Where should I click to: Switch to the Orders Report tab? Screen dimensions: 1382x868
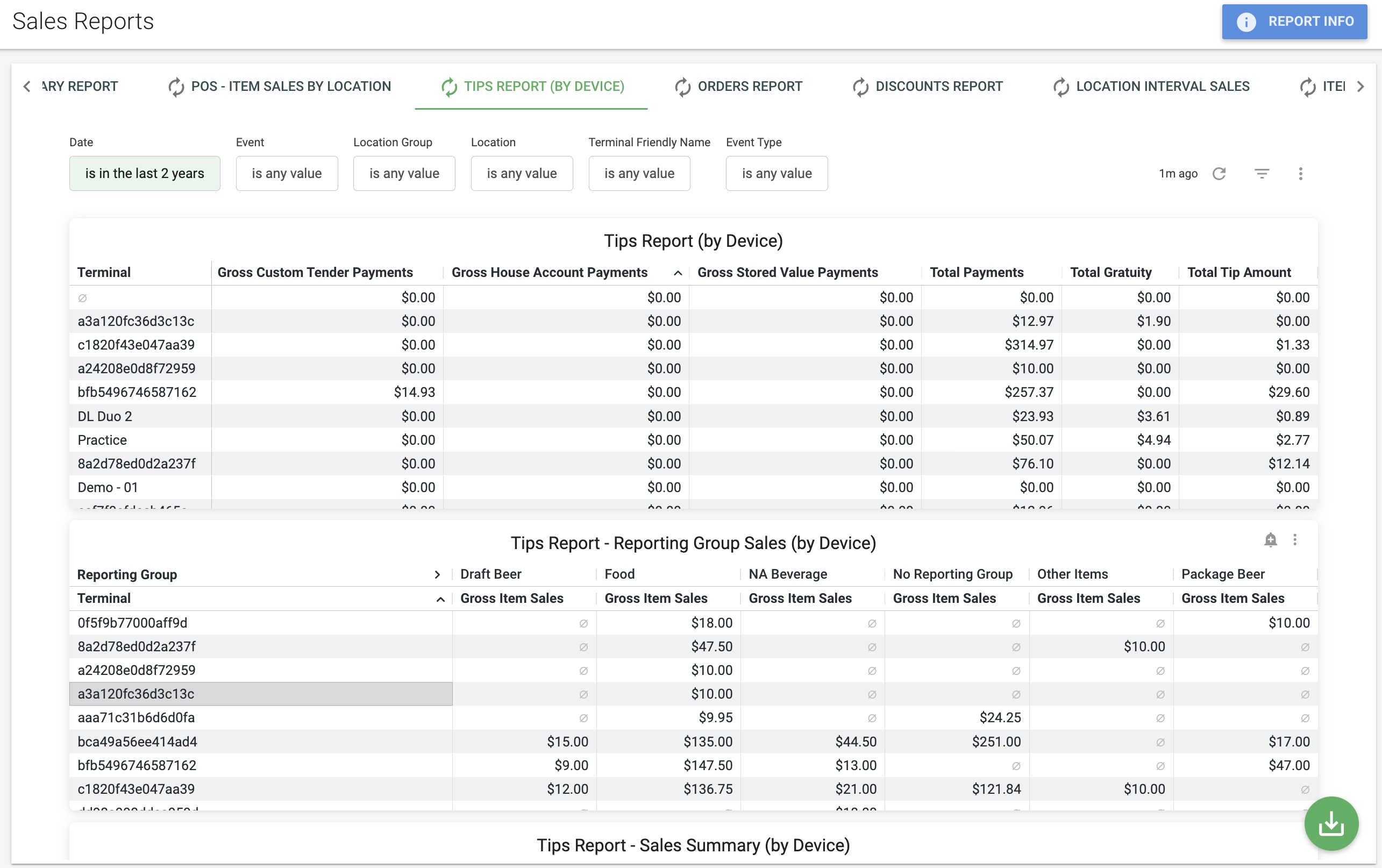(x=738, y=86)
